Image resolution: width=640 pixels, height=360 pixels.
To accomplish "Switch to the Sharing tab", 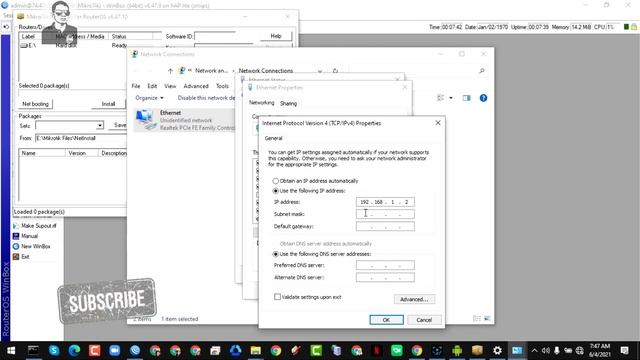I will (288, 104).
